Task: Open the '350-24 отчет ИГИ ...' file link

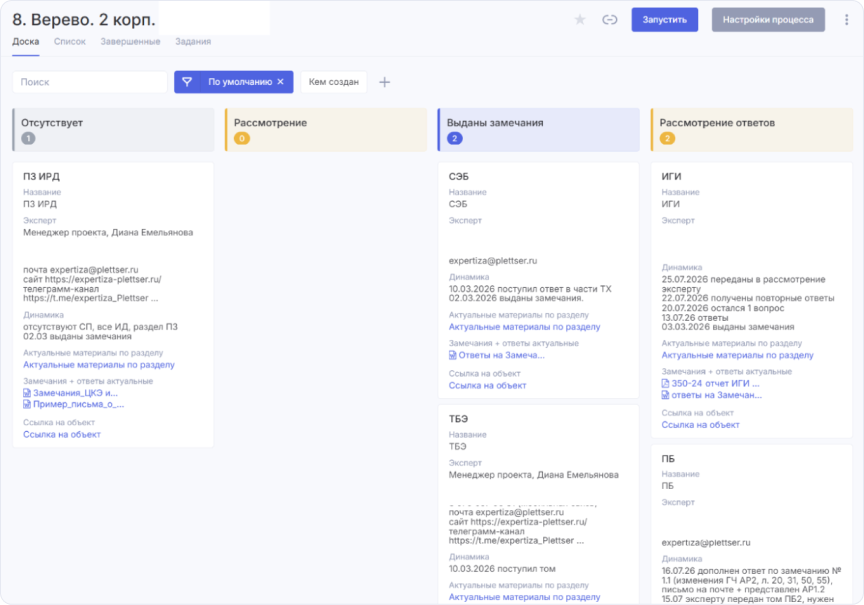Action: pos(715,383)
